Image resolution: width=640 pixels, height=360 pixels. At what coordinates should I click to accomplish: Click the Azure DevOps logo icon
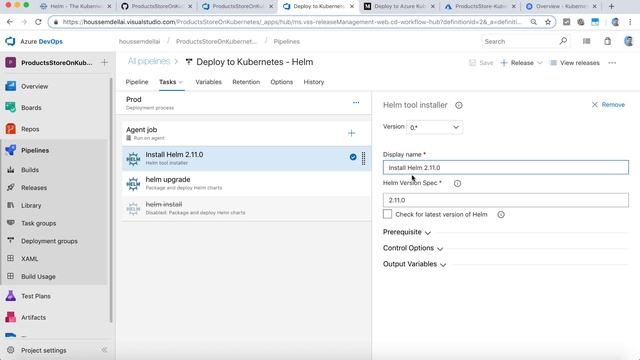10,41
